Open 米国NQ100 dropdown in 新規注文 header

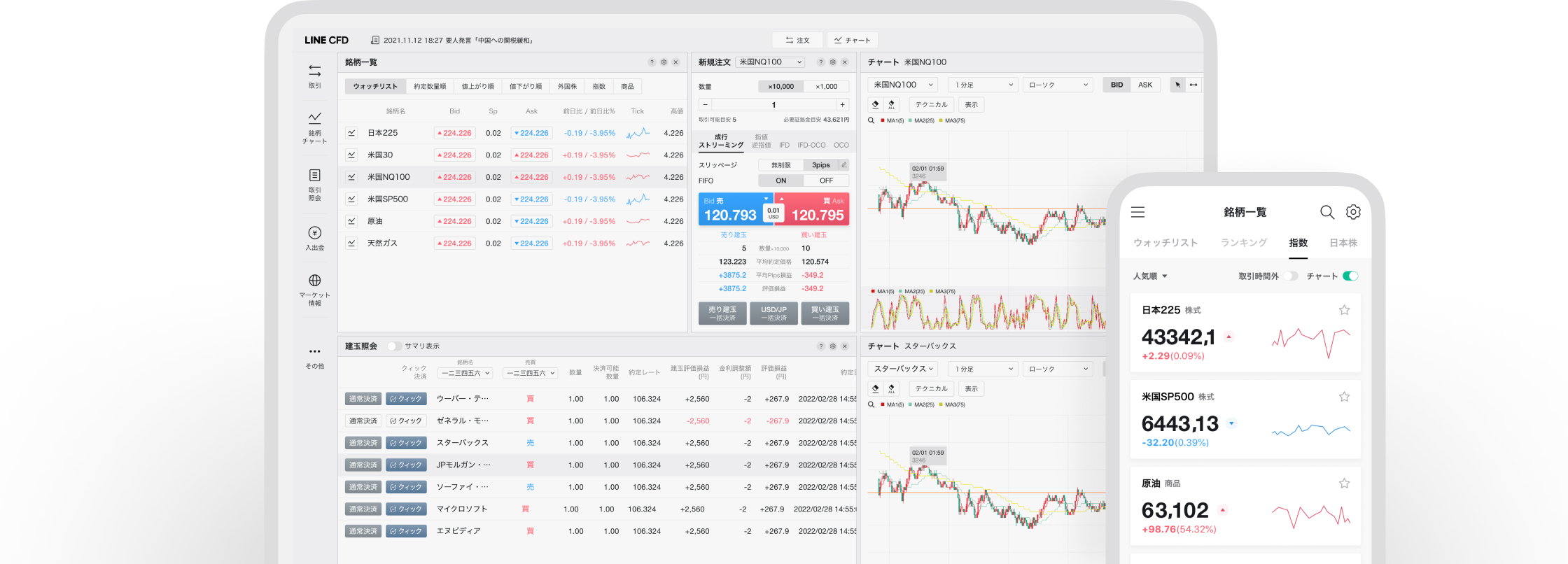(x=770, y=62)
